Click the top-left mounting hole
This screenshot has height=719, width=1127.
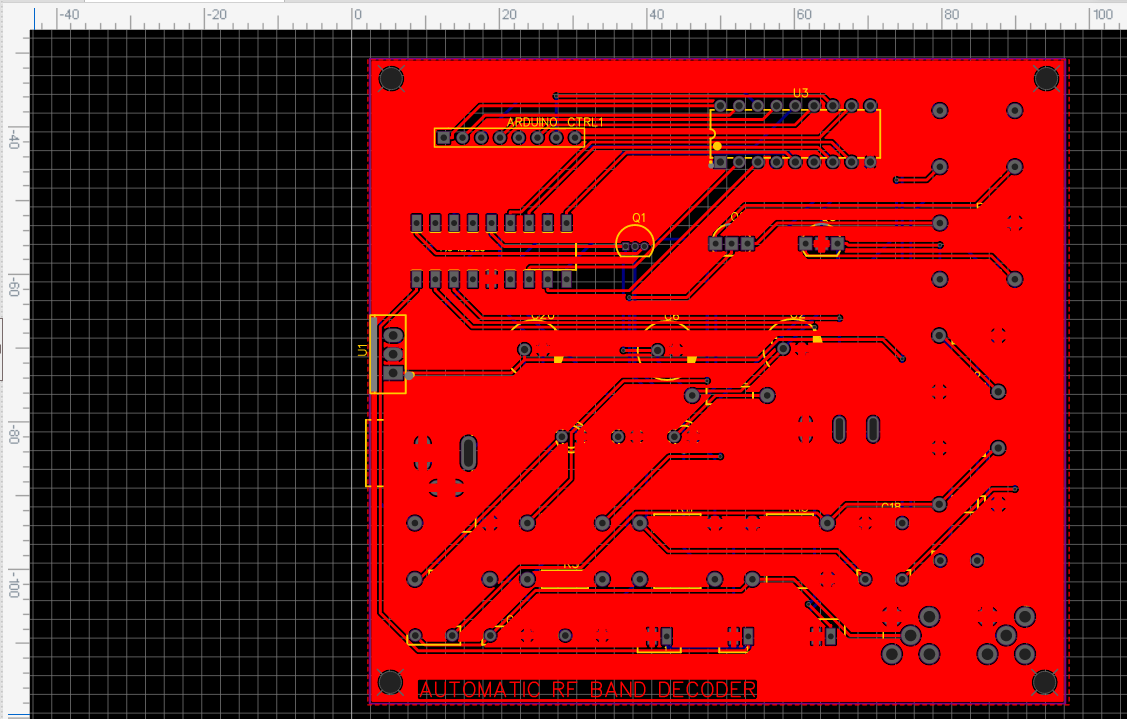[391, 78]
